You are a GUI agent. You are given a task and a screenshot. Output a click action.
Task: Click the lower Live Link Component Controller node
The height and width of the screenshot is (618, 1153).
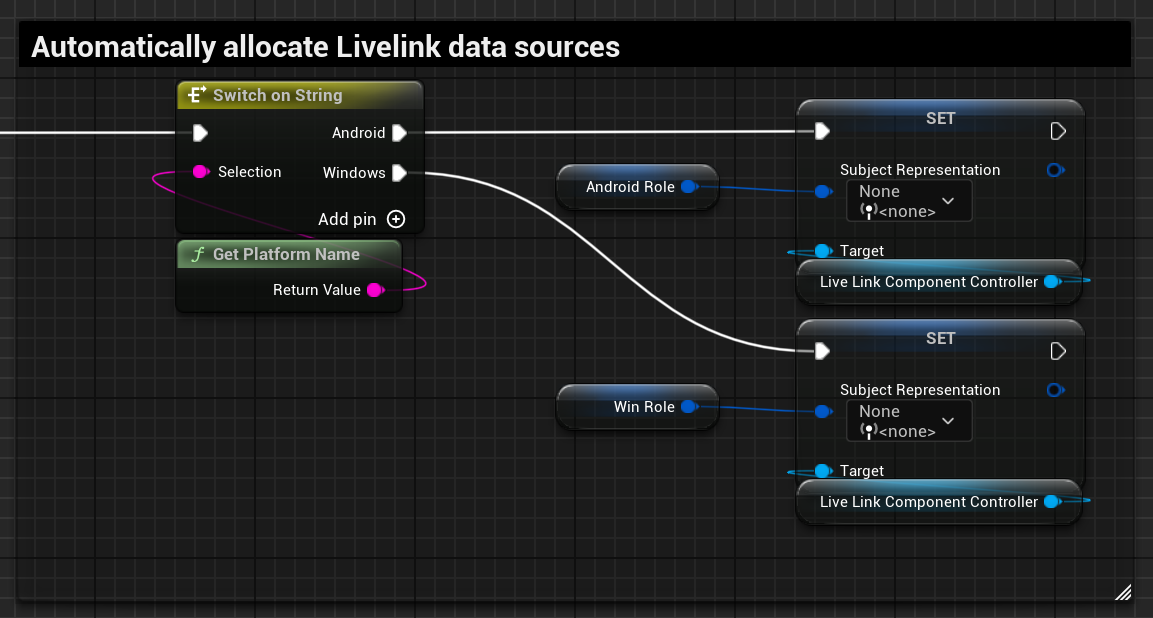coord(928,502)
